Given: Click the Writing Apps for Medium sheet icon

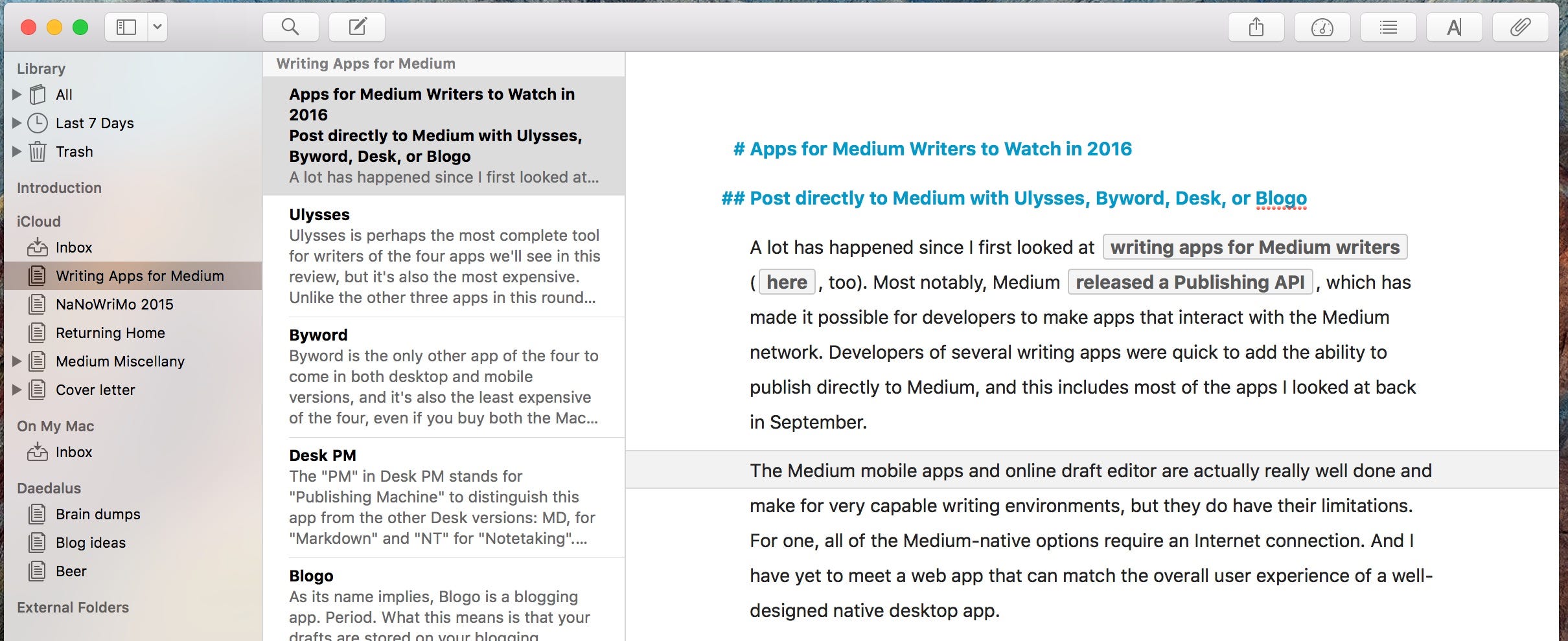Looking at the screenshot, I should [x=38, y=276].
